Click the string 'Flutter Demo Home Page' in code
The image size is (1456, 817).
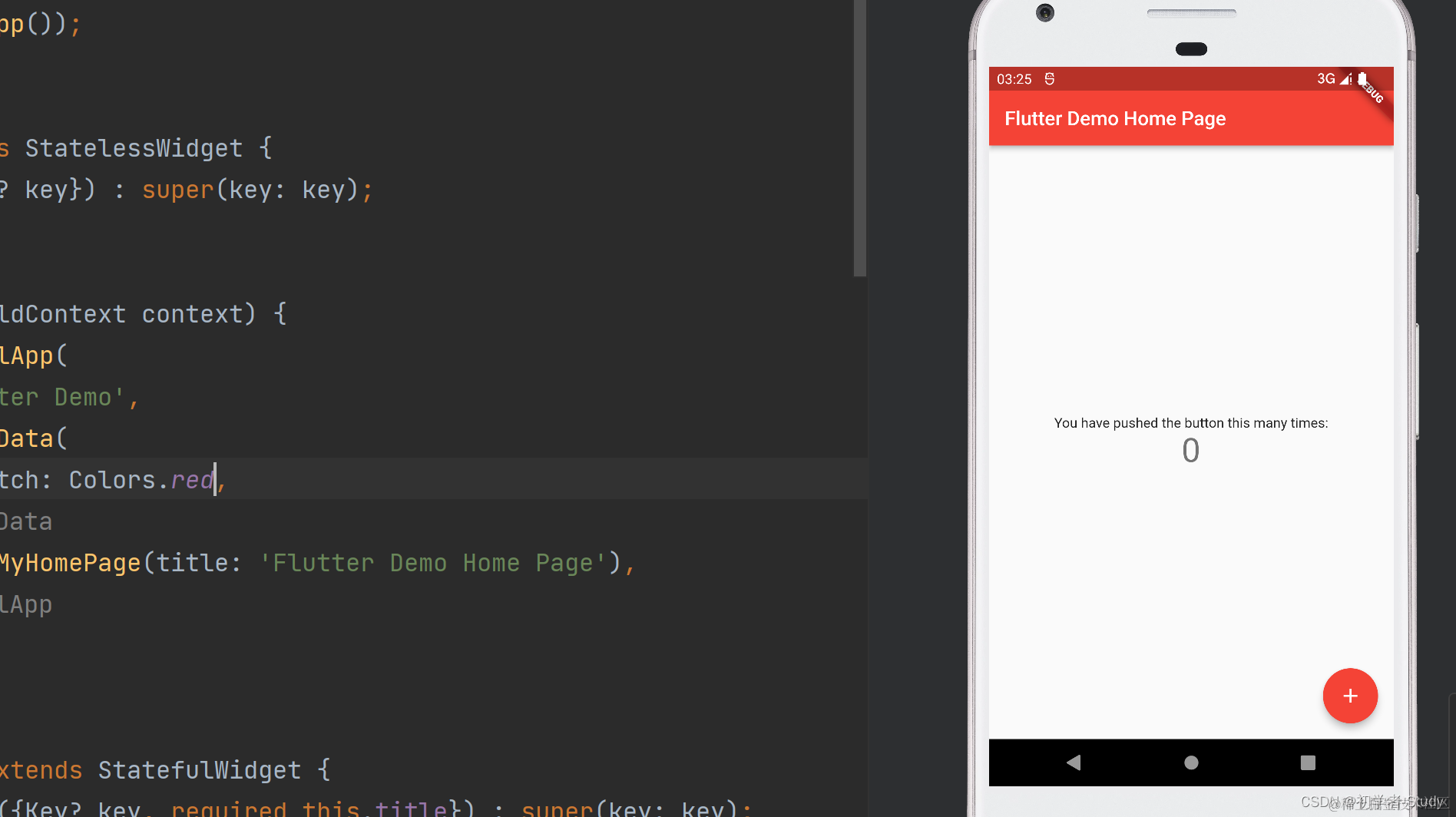[433, 563]
